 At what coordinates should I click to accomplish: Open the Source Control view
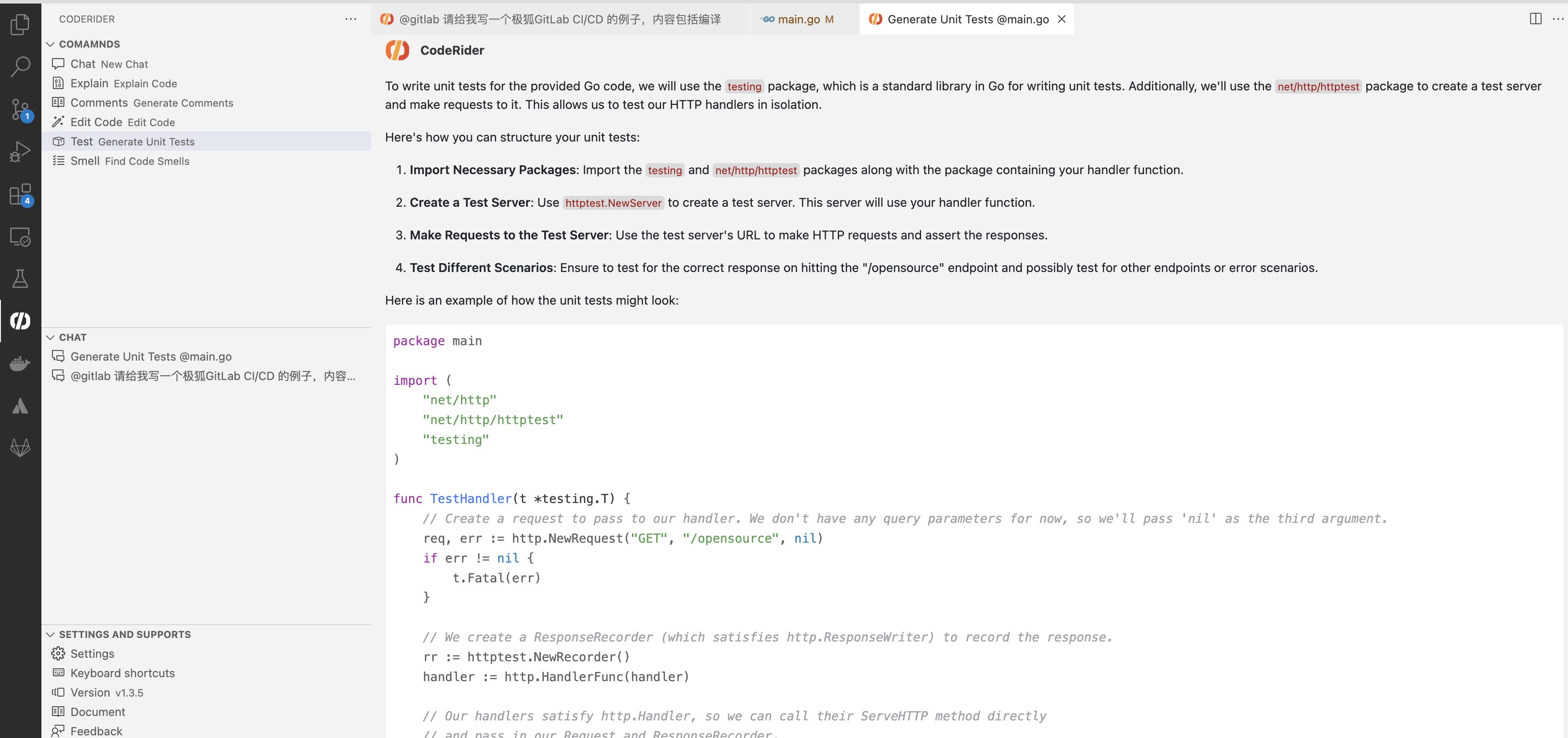click(20, 110)
